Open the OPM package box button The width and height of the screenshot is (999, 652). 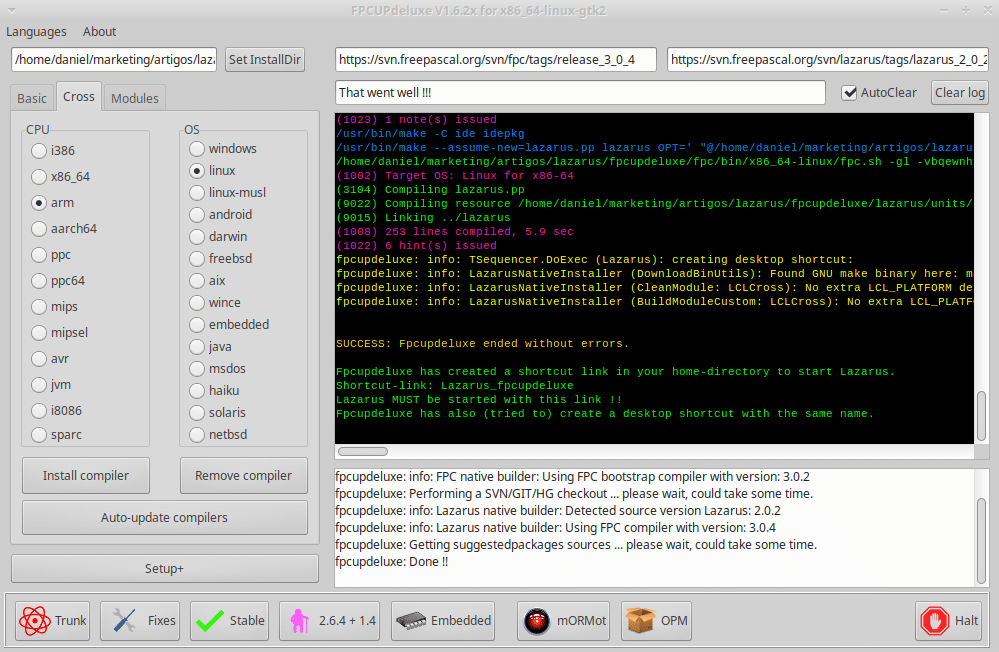pos(656,621)
